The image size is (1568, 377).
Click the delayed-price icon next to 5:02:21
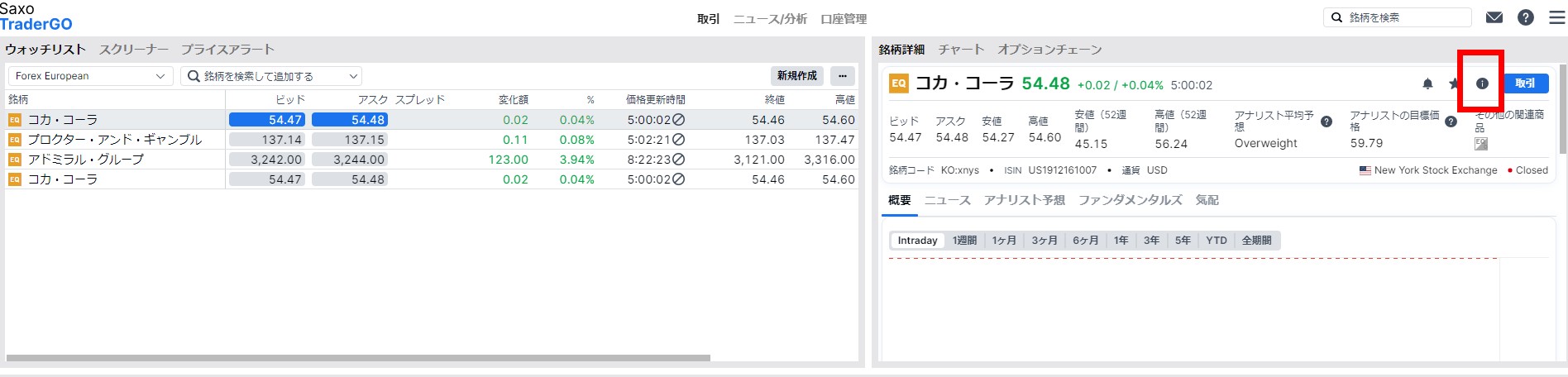click(678, 140)
